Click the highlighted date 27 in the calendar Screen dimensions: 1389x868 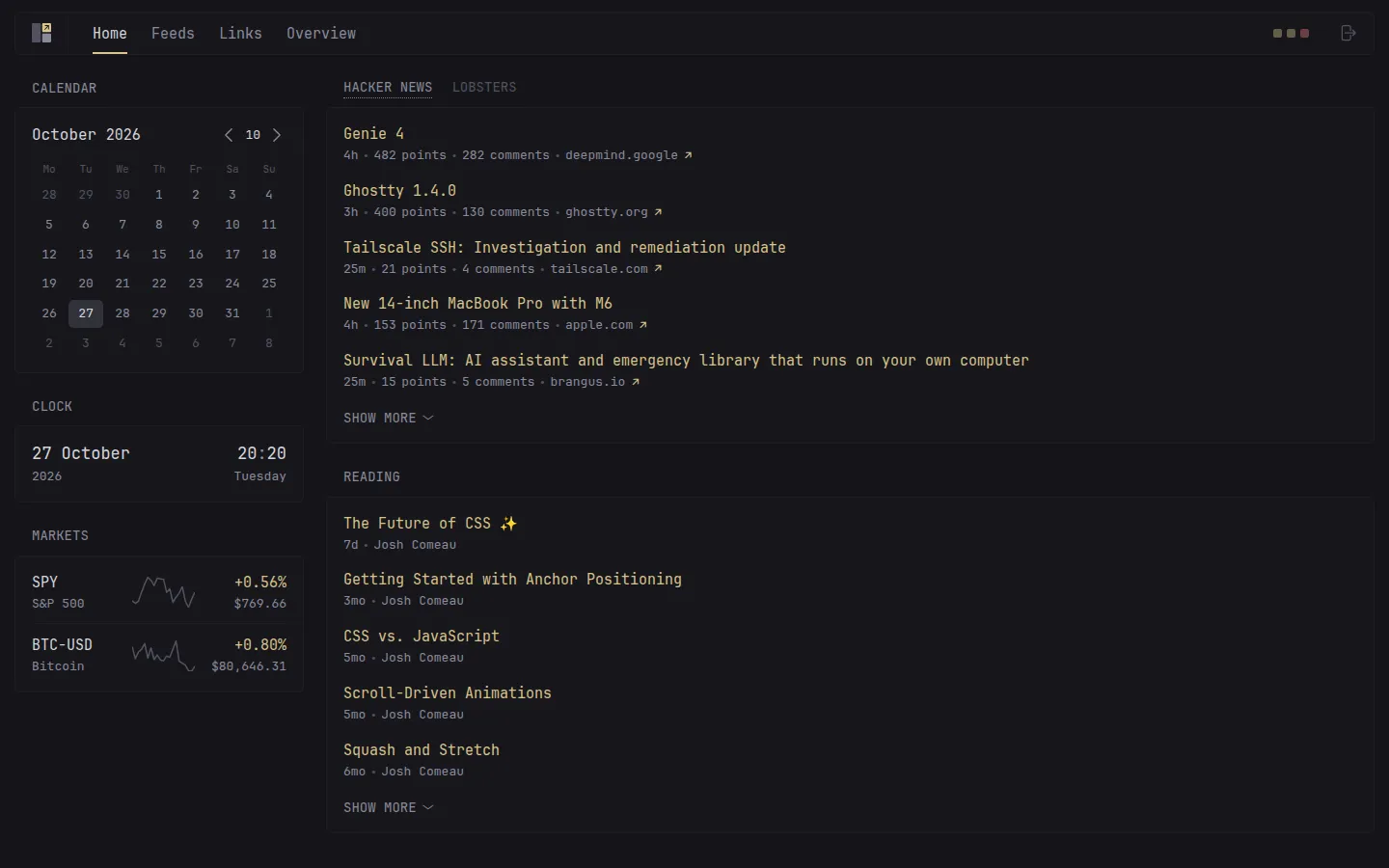tap(86, 313)
